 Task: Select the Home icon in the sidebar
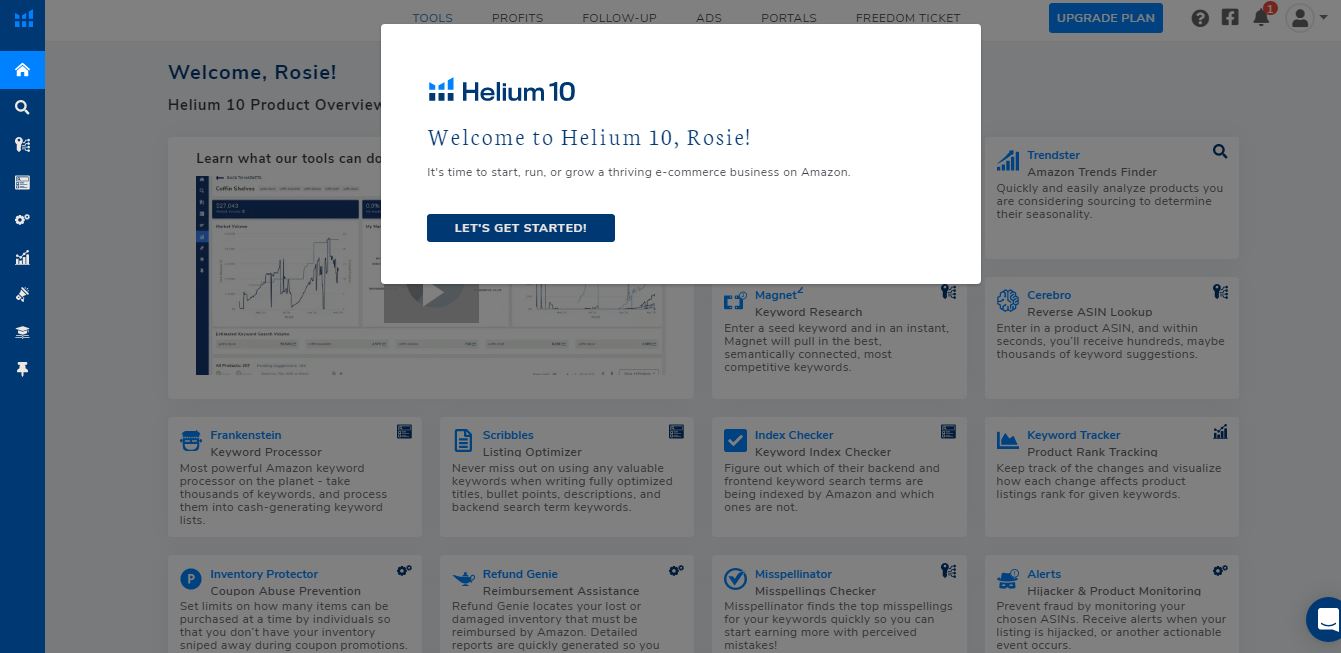[22, 70]
